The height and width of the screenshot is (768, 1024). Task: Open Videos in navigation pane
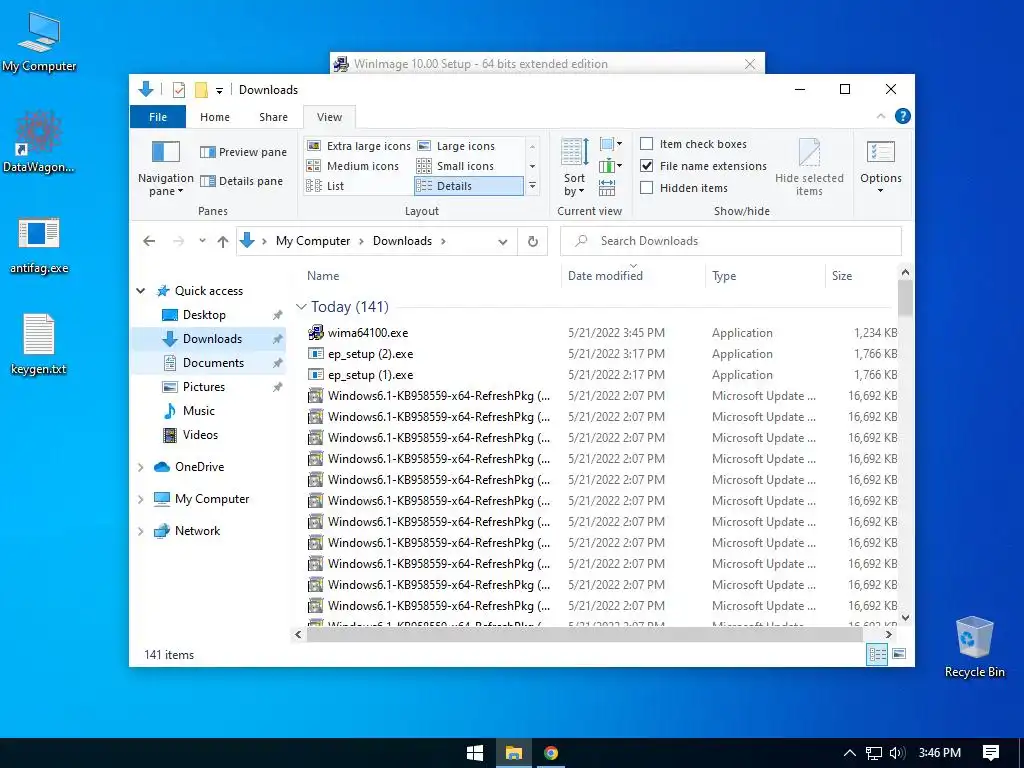200,434
